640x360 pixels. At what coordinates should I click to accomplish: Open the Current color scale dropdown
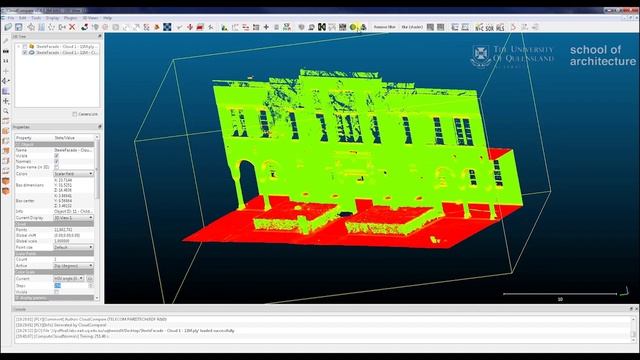pos(69,278)
